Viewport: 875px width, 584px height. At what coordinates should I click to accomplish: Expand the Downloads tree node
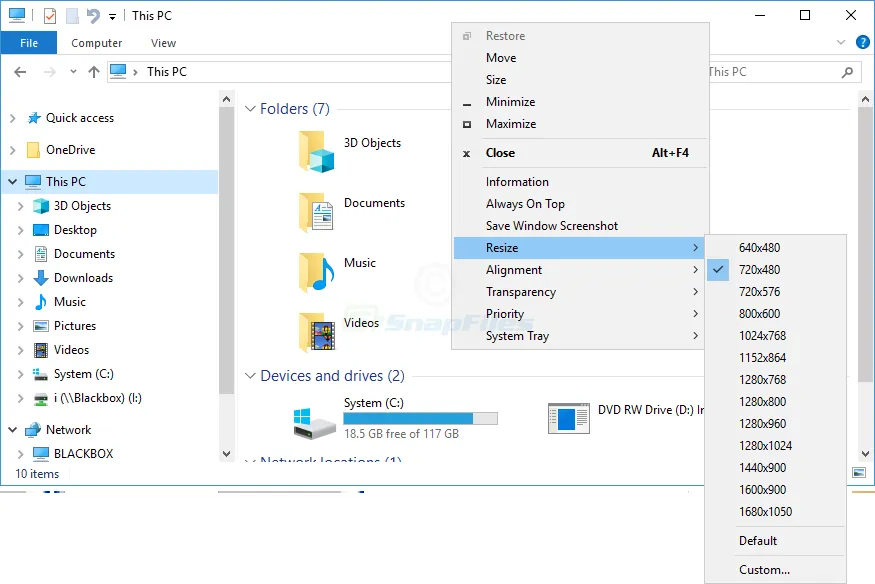pos(21,278)
